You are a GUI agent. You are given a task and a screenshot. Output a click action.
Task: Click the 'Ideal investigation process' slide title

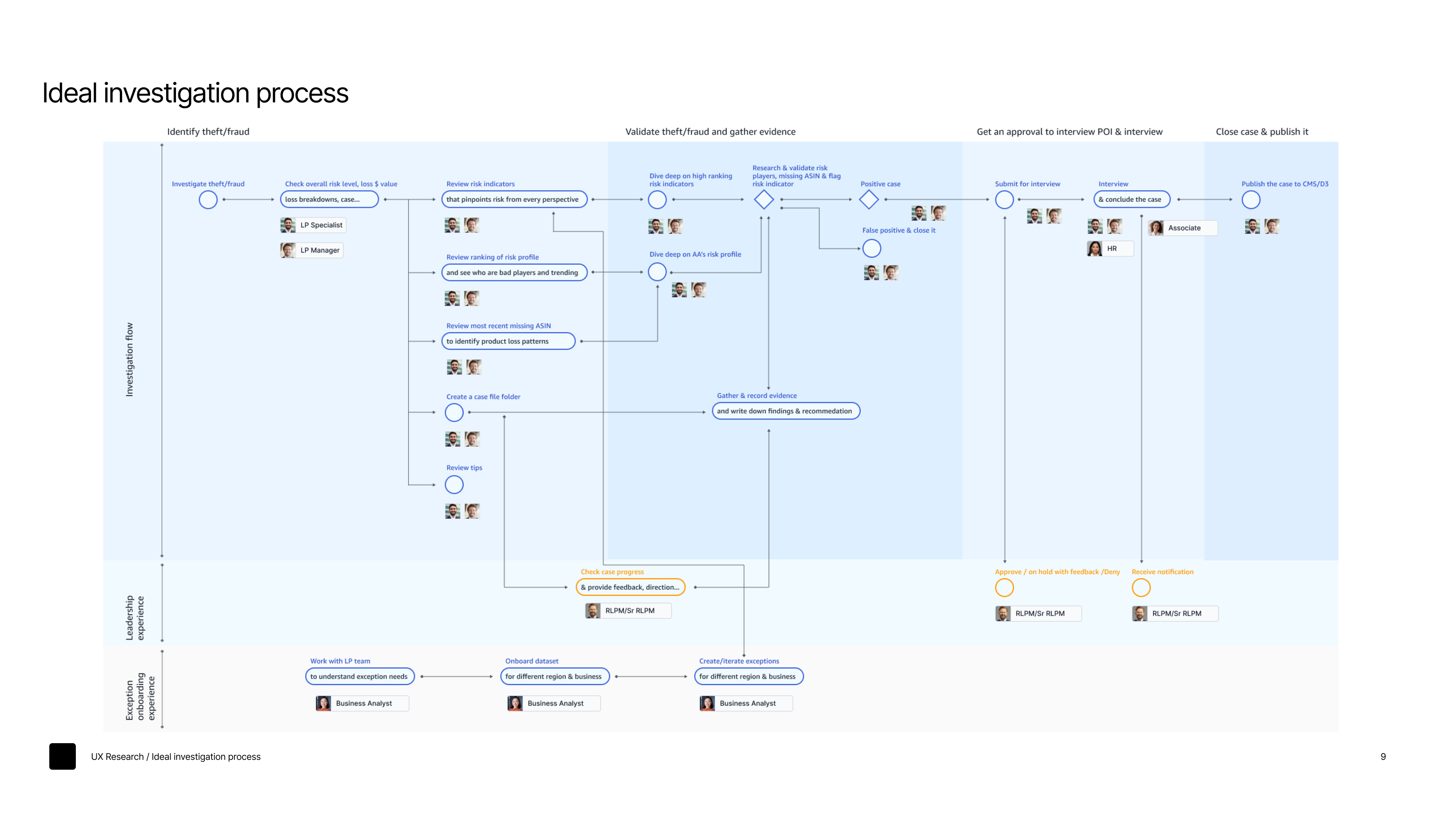[195, 93]
